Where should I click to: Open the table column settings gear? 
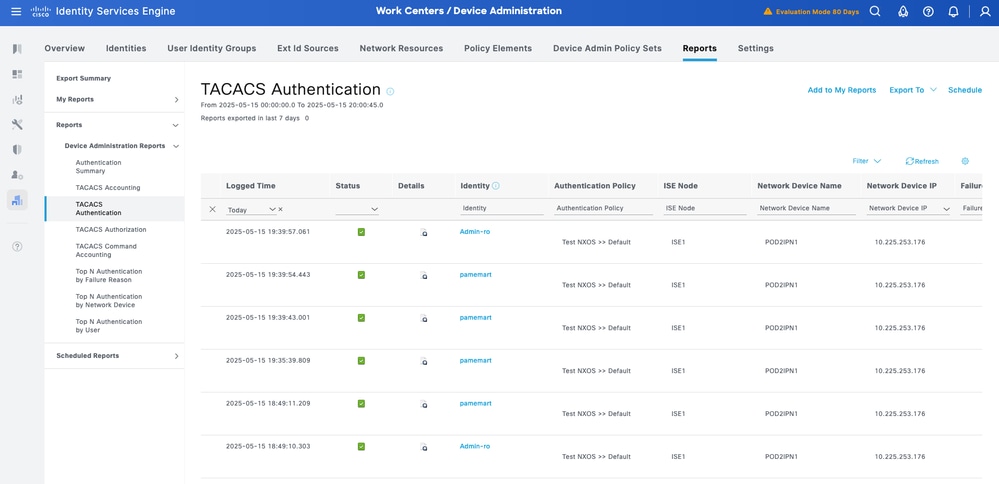pyautogui.click(x=965, y=161)
